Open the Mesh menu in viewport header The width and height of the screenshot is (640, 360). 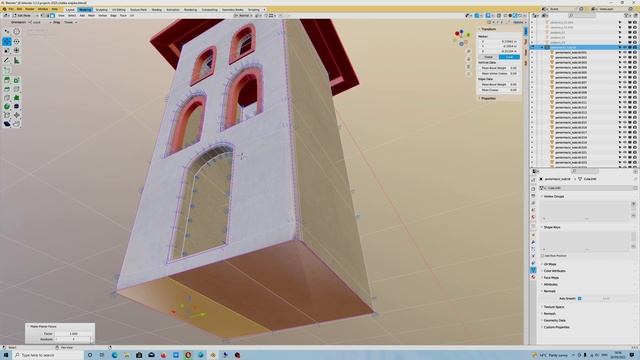tap(91, 16)
